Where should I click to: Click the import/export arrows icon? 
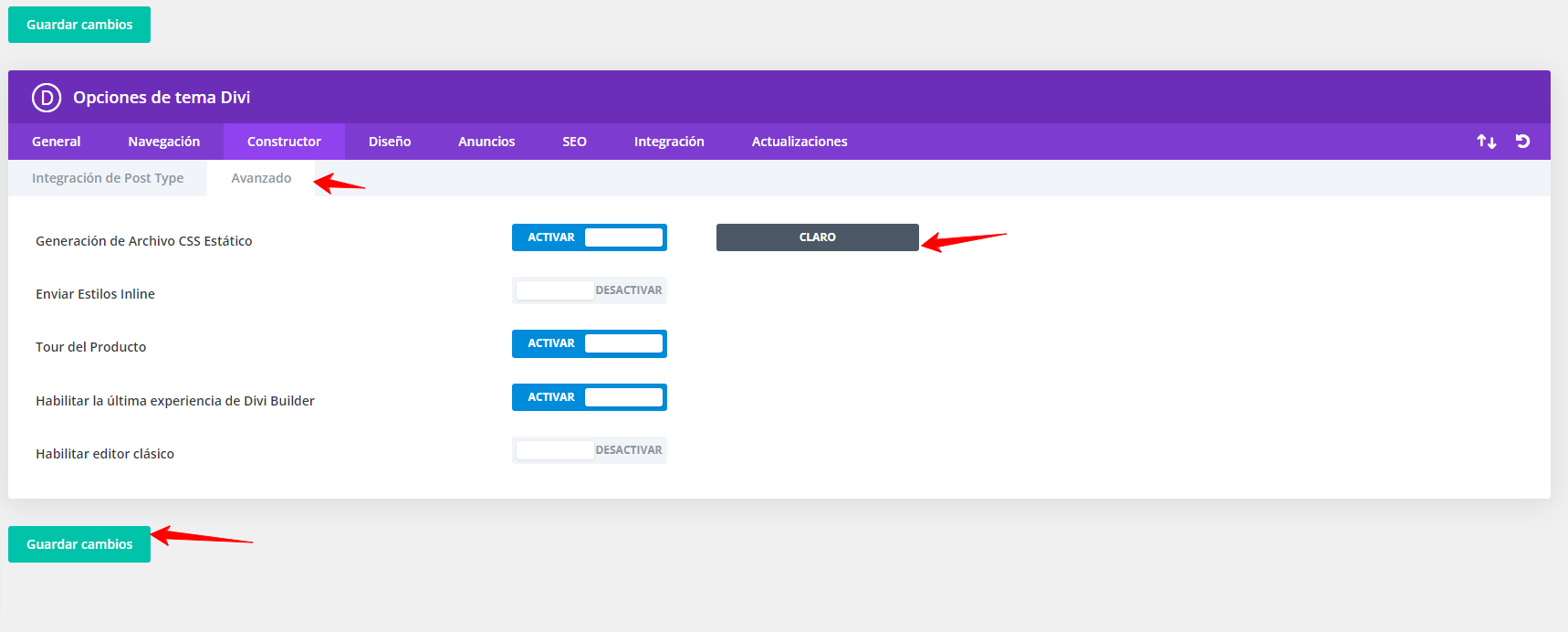tap(1487, 142)
